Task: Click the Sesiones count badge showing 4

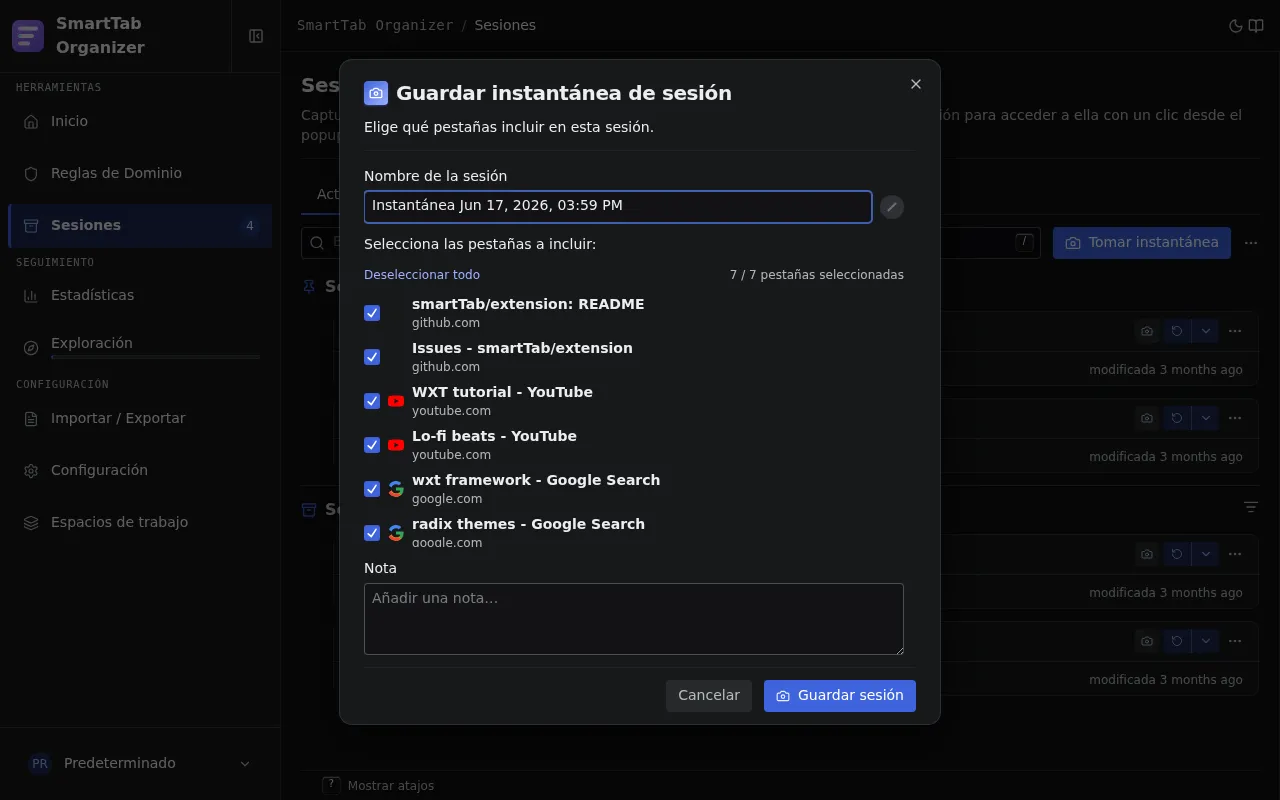Action: (250, 225)
